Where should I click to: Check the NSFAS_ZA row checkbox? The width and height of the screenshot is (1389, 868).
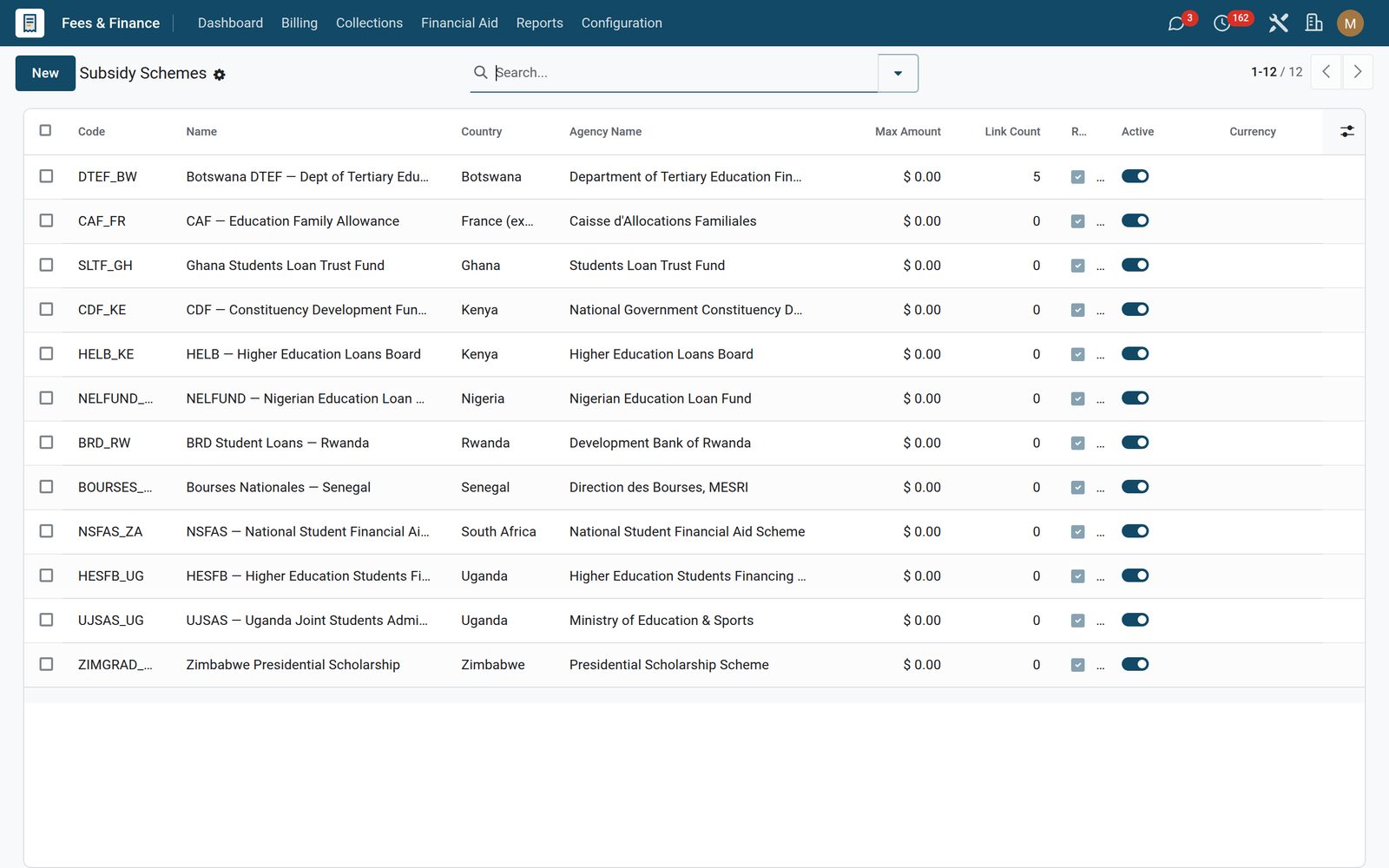(46, 531)
